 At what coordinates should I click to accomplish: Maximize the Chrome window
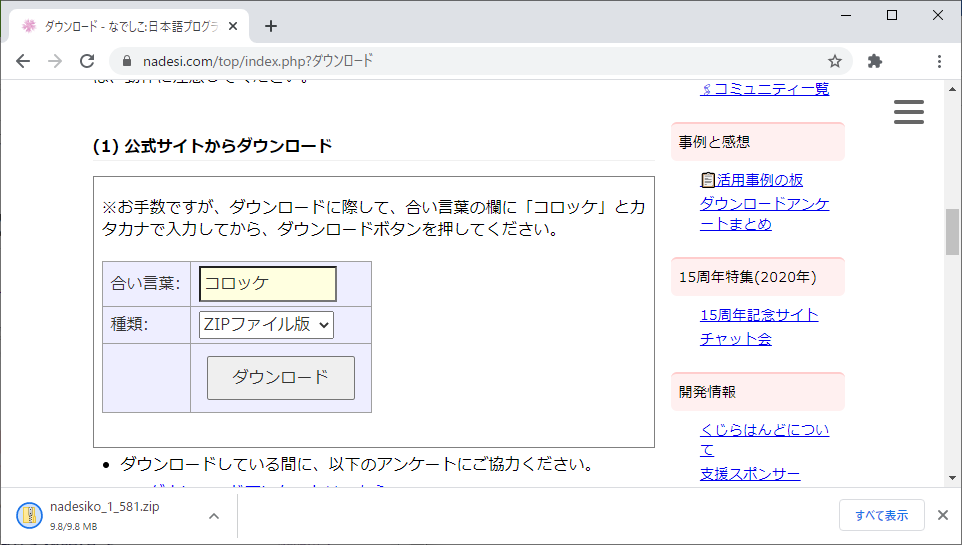pos(892,15)
